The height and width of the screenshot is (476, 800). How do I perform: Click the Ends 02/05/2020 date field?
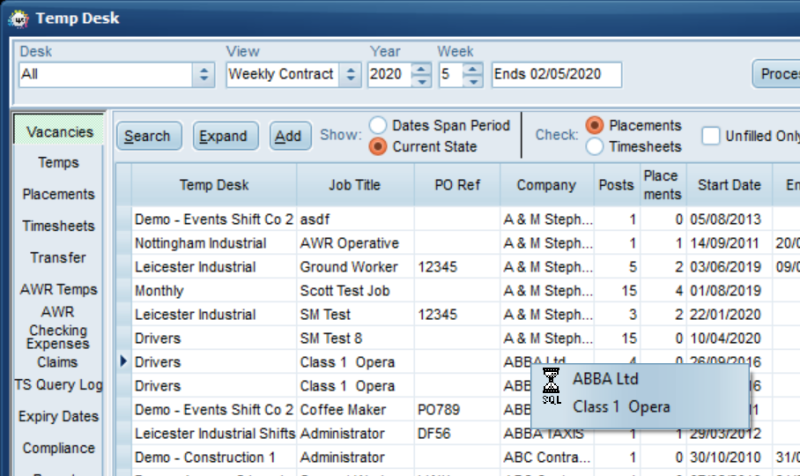557,74
